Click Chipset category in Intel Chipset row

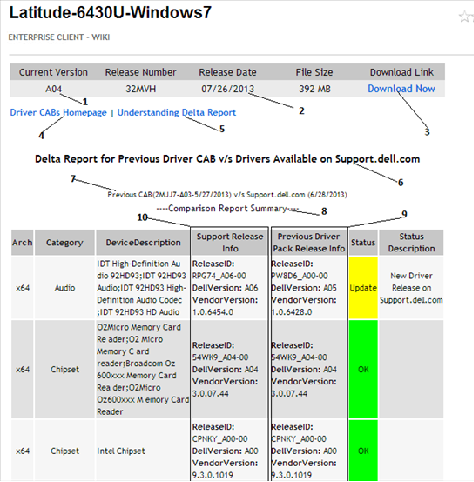(65, 451)
